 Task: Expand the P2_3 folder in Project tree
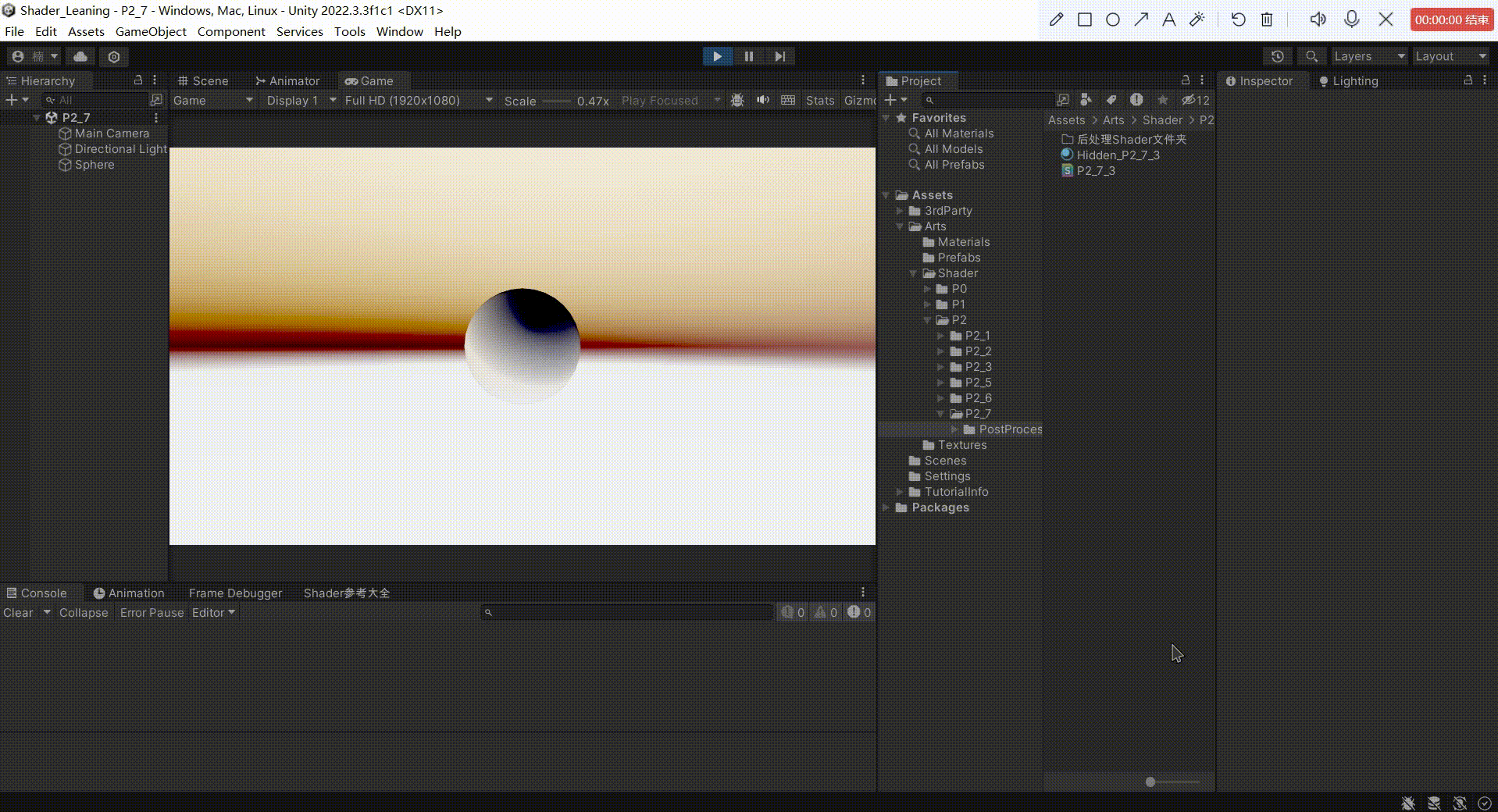pos(941,367)
